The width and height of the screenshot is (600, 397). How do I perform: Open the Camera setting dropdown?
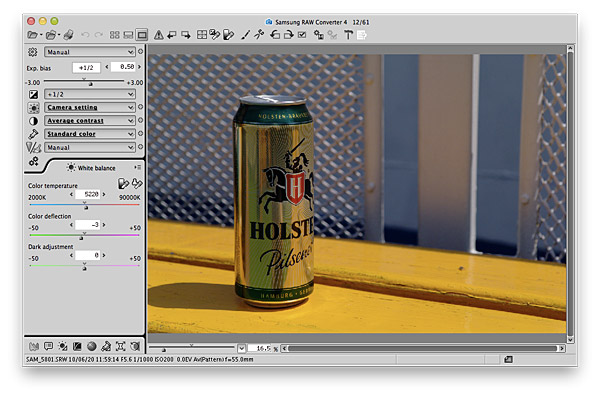click(90, 108)
